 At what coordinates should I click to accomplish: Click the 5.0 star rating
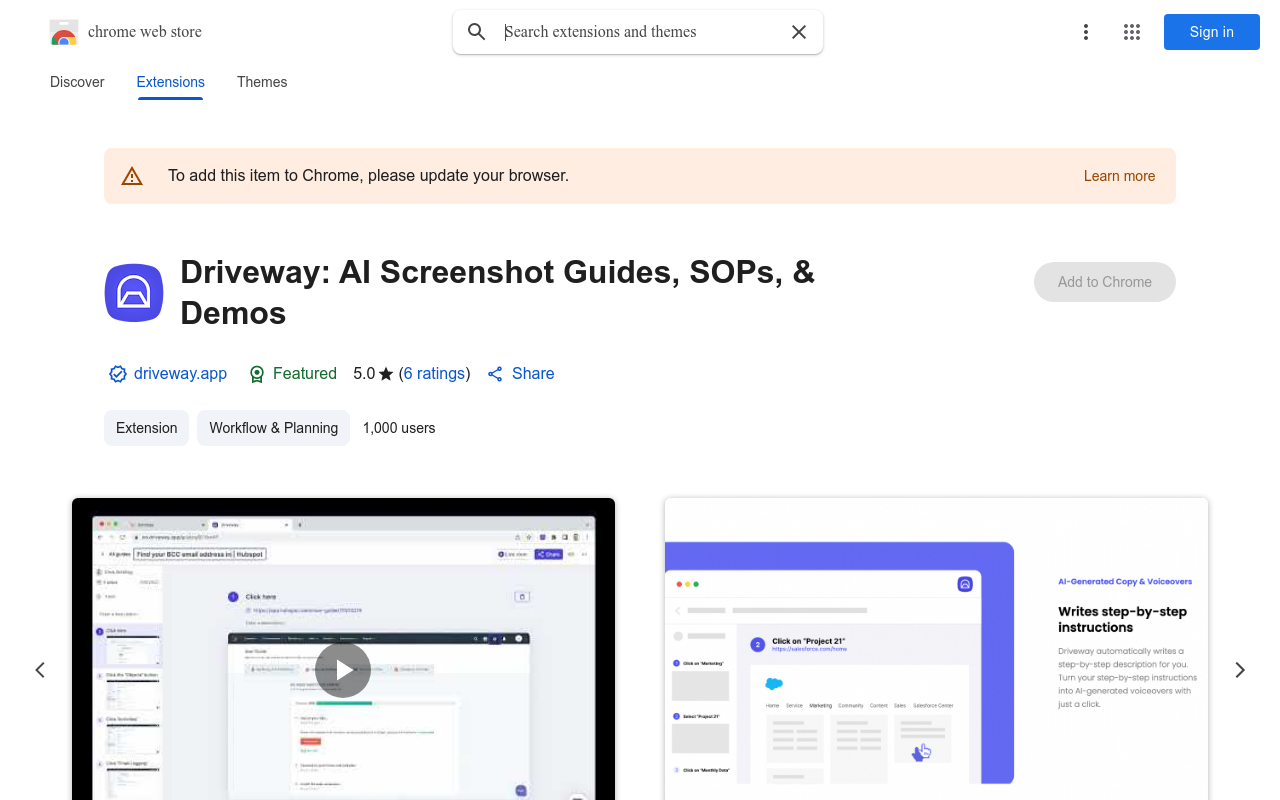(x=373, y=374)
